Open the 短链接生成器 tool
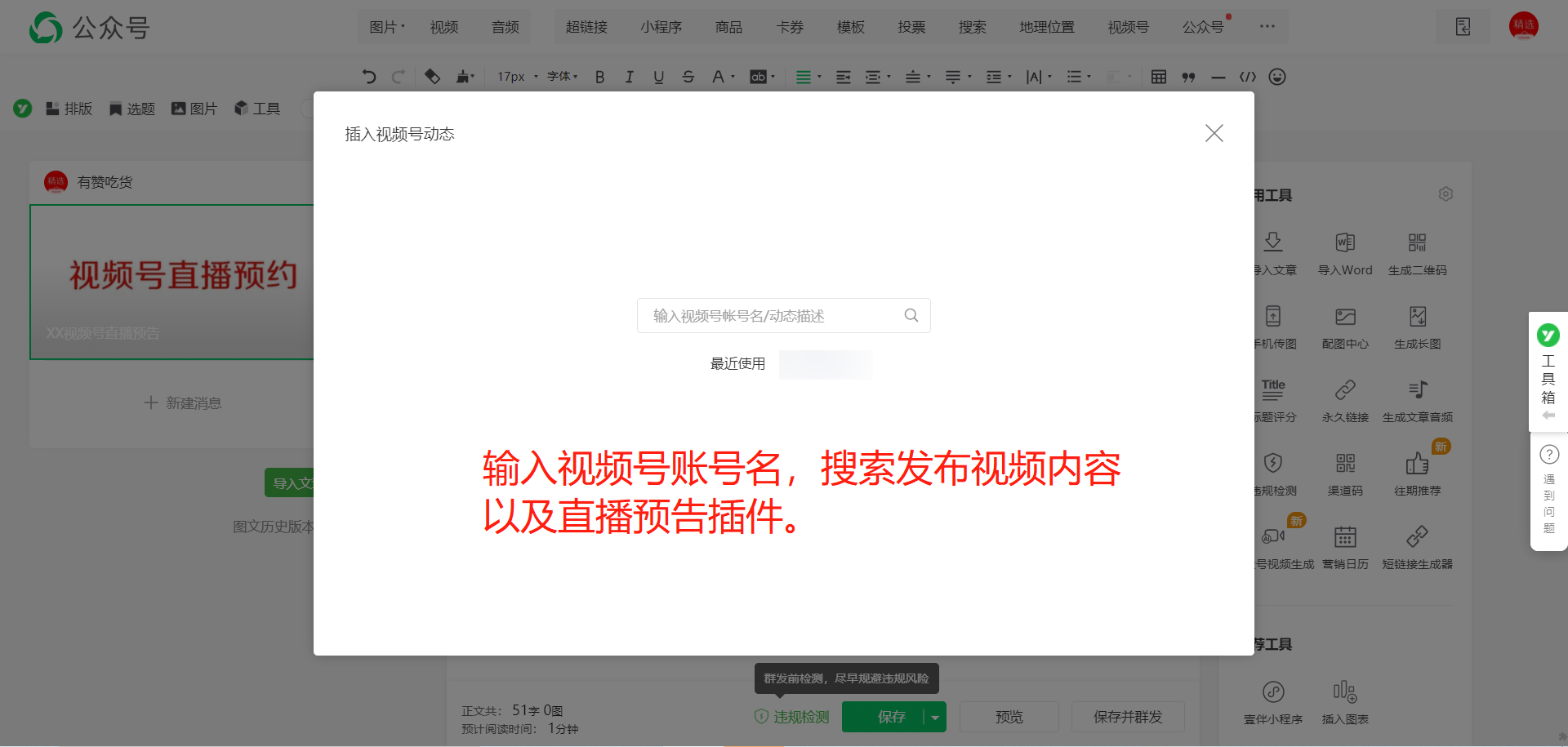The image size is (1568, 747). [1417, 548]
